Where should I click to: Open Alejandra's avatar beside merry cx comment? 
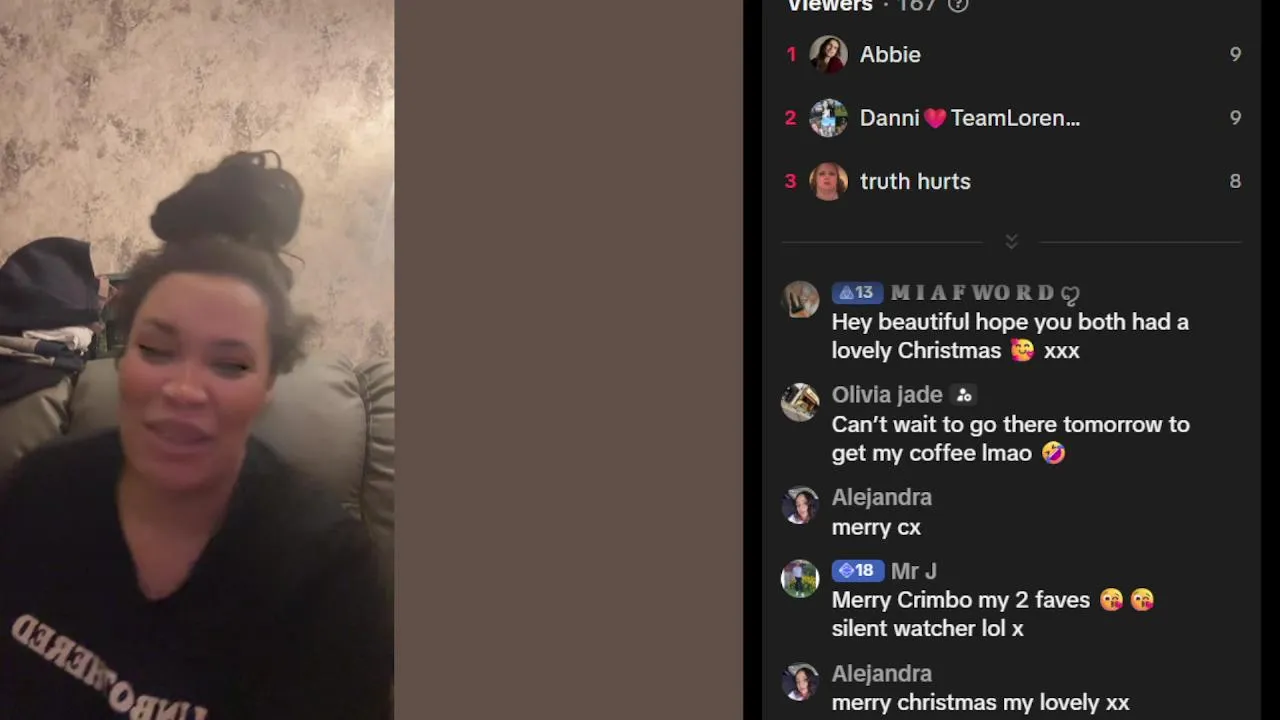coord(800,505)
